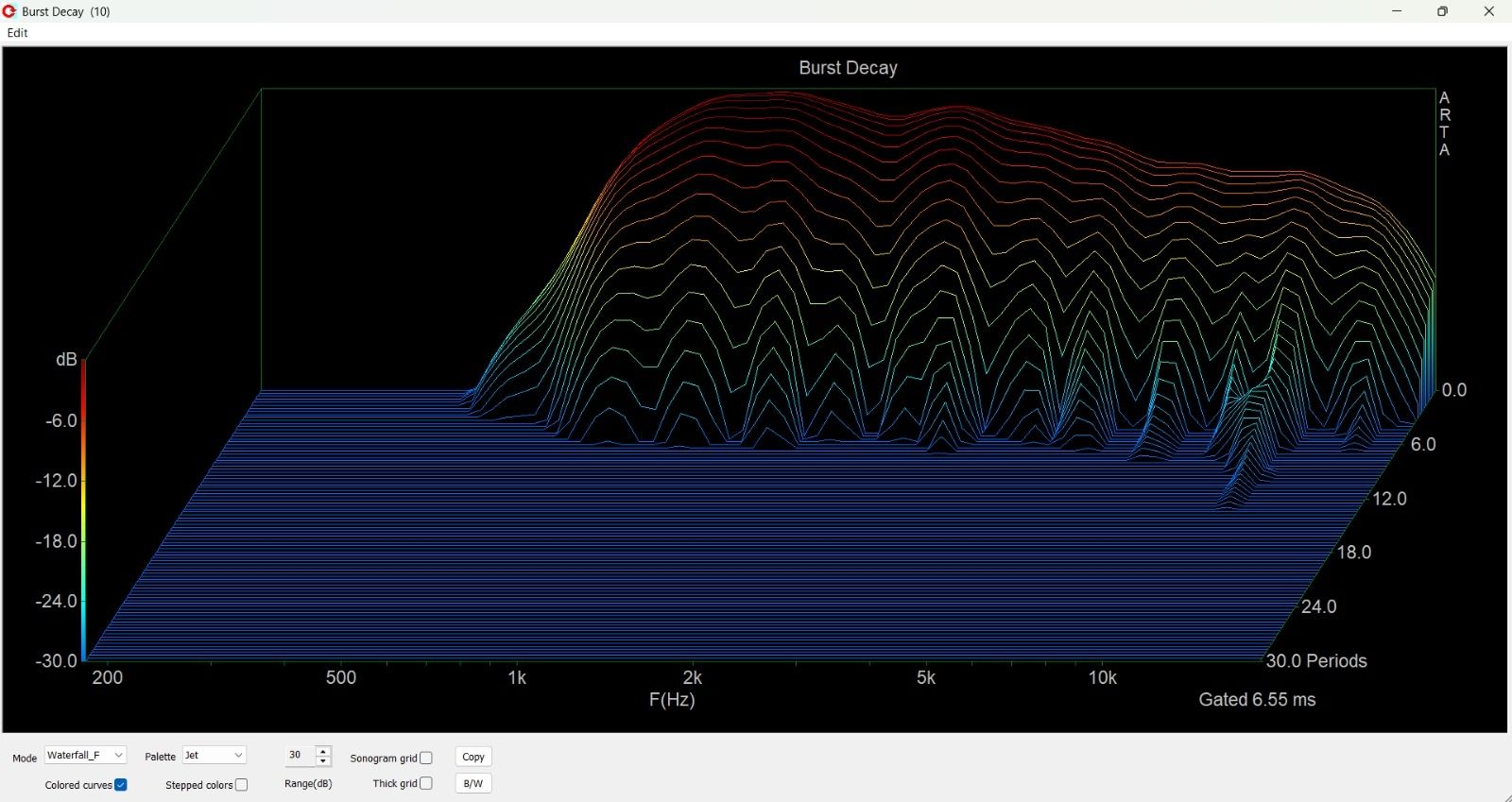Enable the Stepped colors checkbox
The height and width of the screenshot is (802, 1512).
tap(242, 785)
